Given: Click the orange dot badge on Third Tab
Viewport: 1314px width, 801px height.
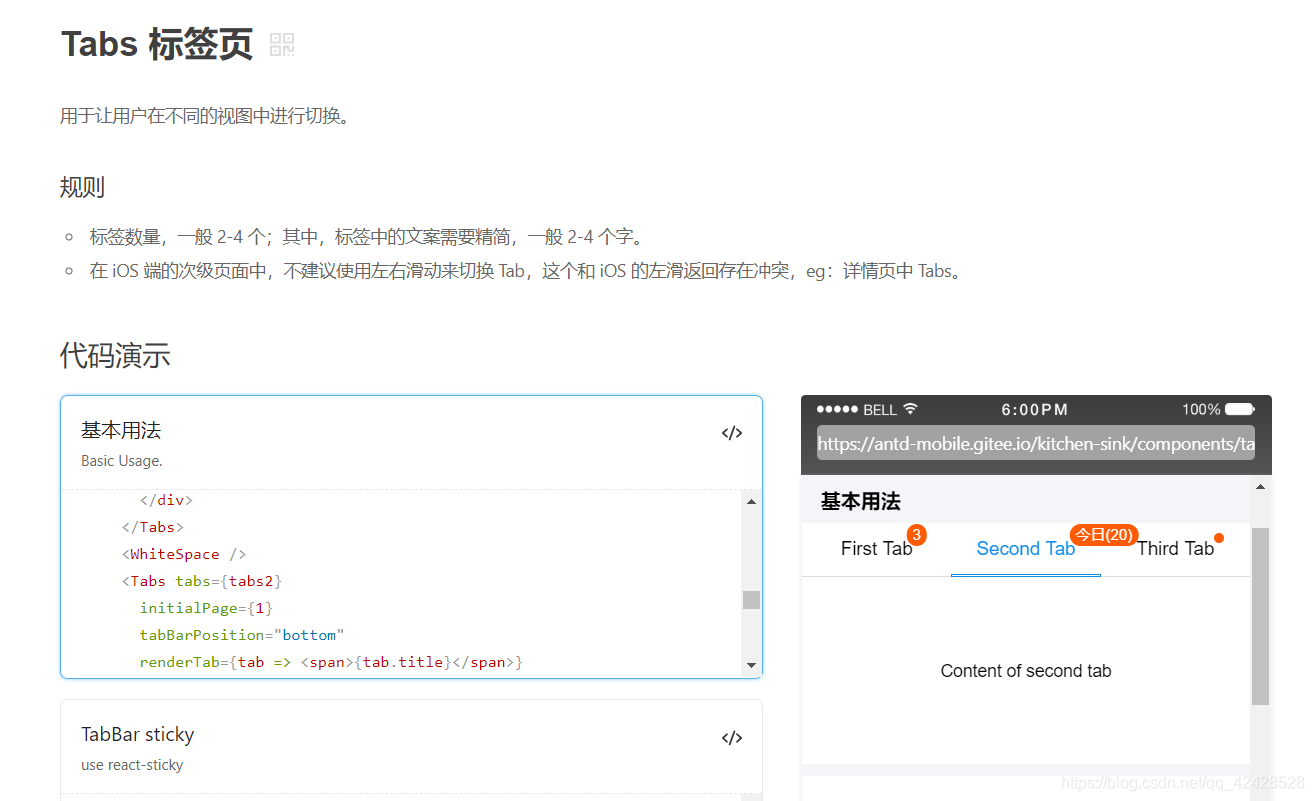Looking at the screenshot, I should [x=1219, y=538].
